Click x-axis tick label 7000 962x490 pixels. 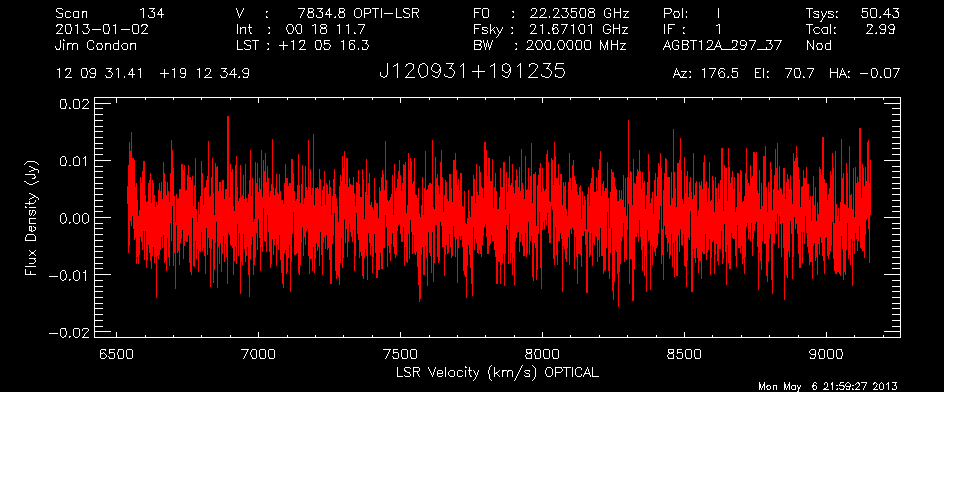[x=258, y=354]
